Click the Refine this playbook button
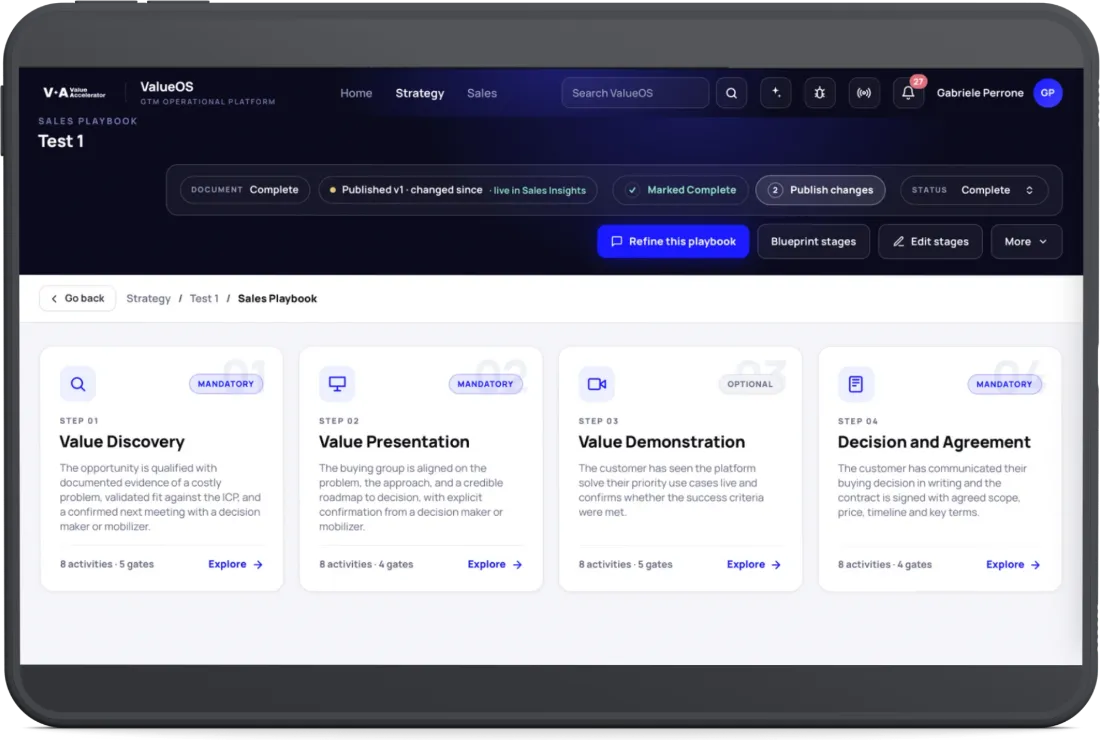 coord(673,242)
